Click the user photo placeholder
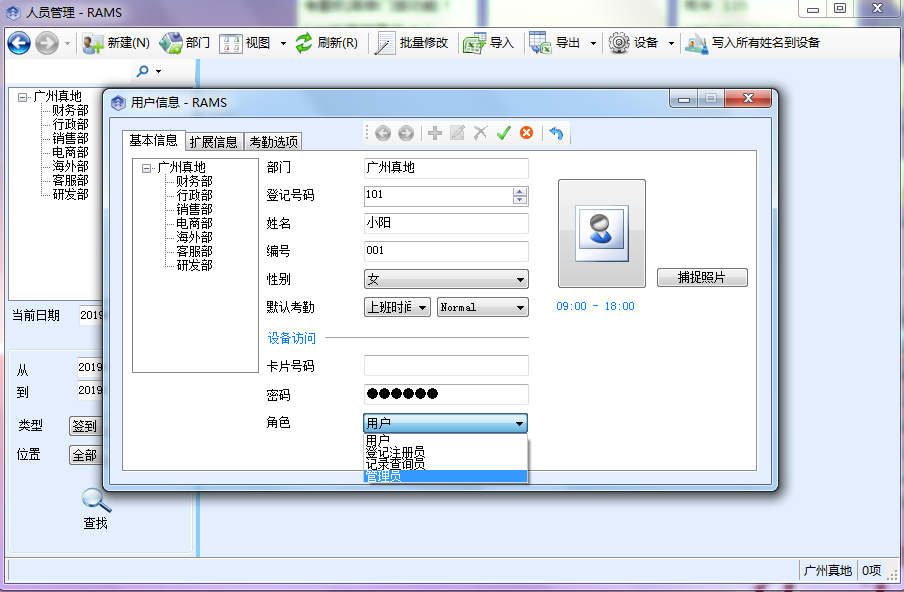This screenshot has height=592, width=904. pos(602,233)
